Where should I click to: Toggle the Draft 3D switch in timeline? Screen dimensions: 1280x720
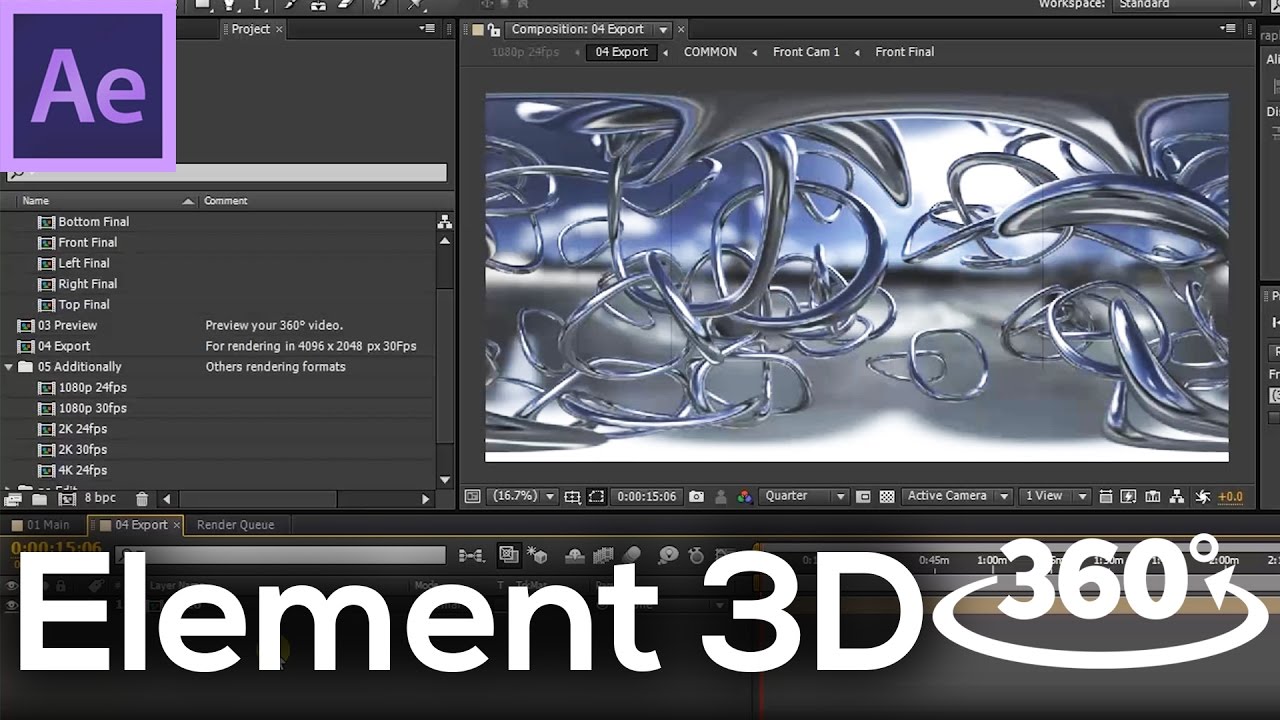click(x=508, y=555)
